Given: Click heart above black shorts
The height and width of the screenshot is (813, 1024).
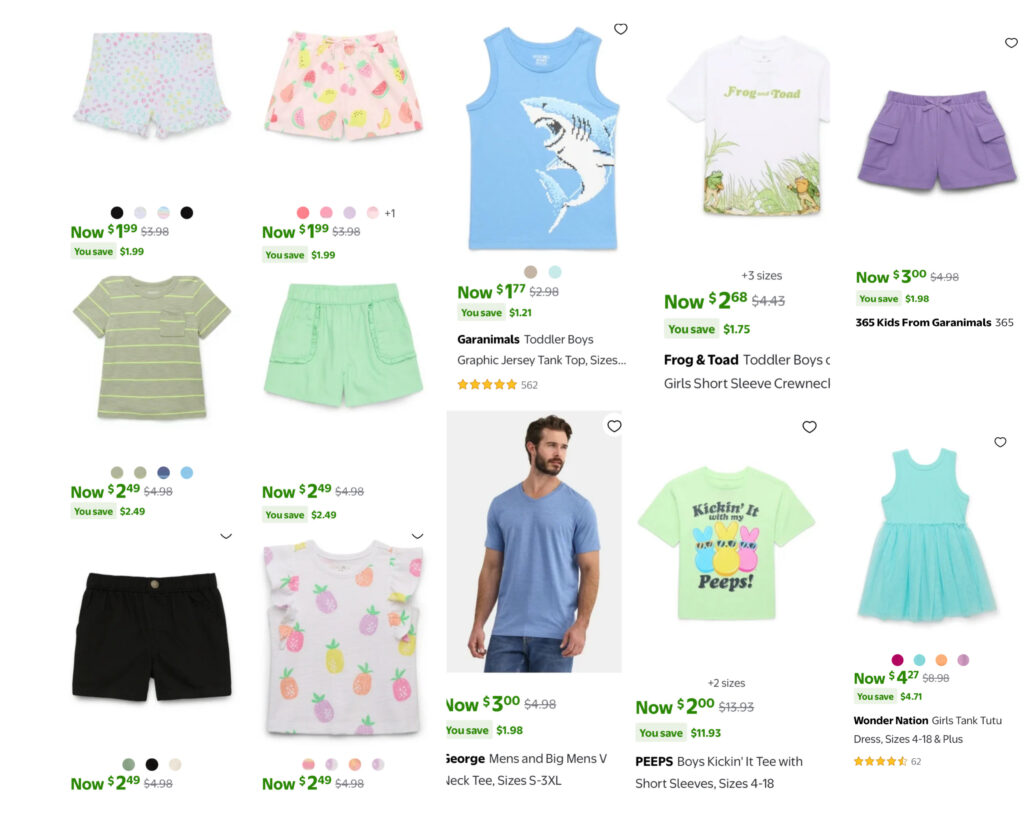Looking at the screenshot, I should tap(226, 535).
